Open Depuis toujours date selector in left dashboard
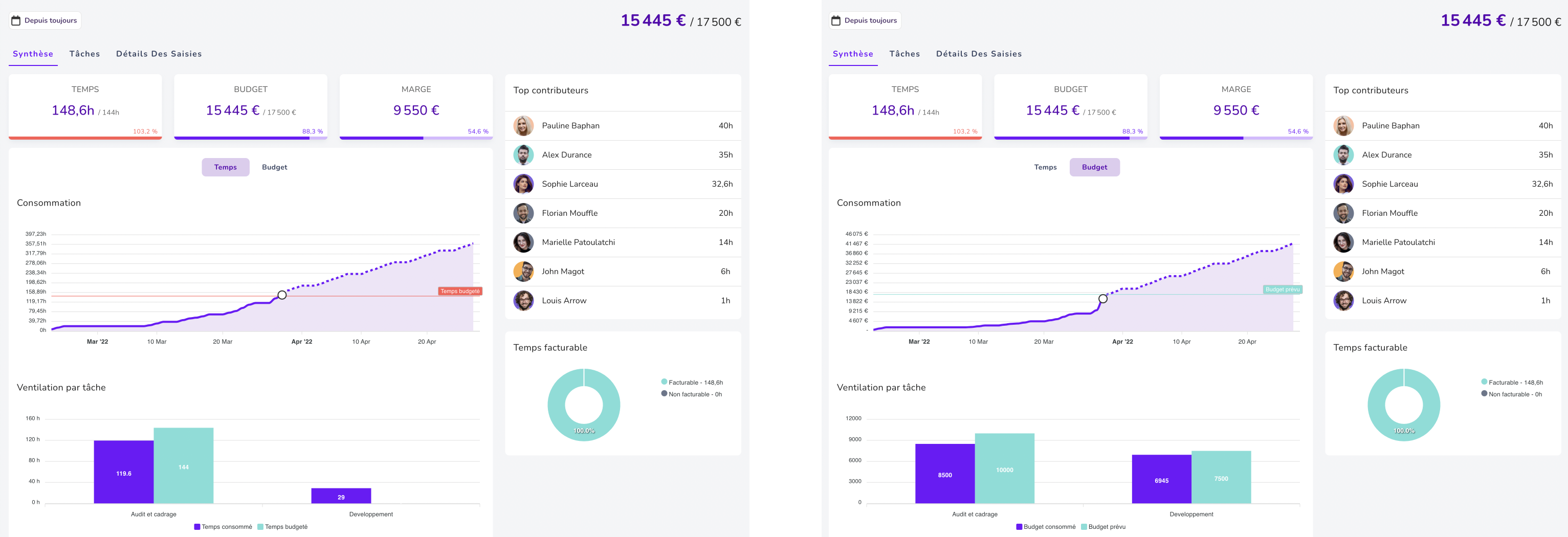1568x537 pixels. (x=45, y=20)
